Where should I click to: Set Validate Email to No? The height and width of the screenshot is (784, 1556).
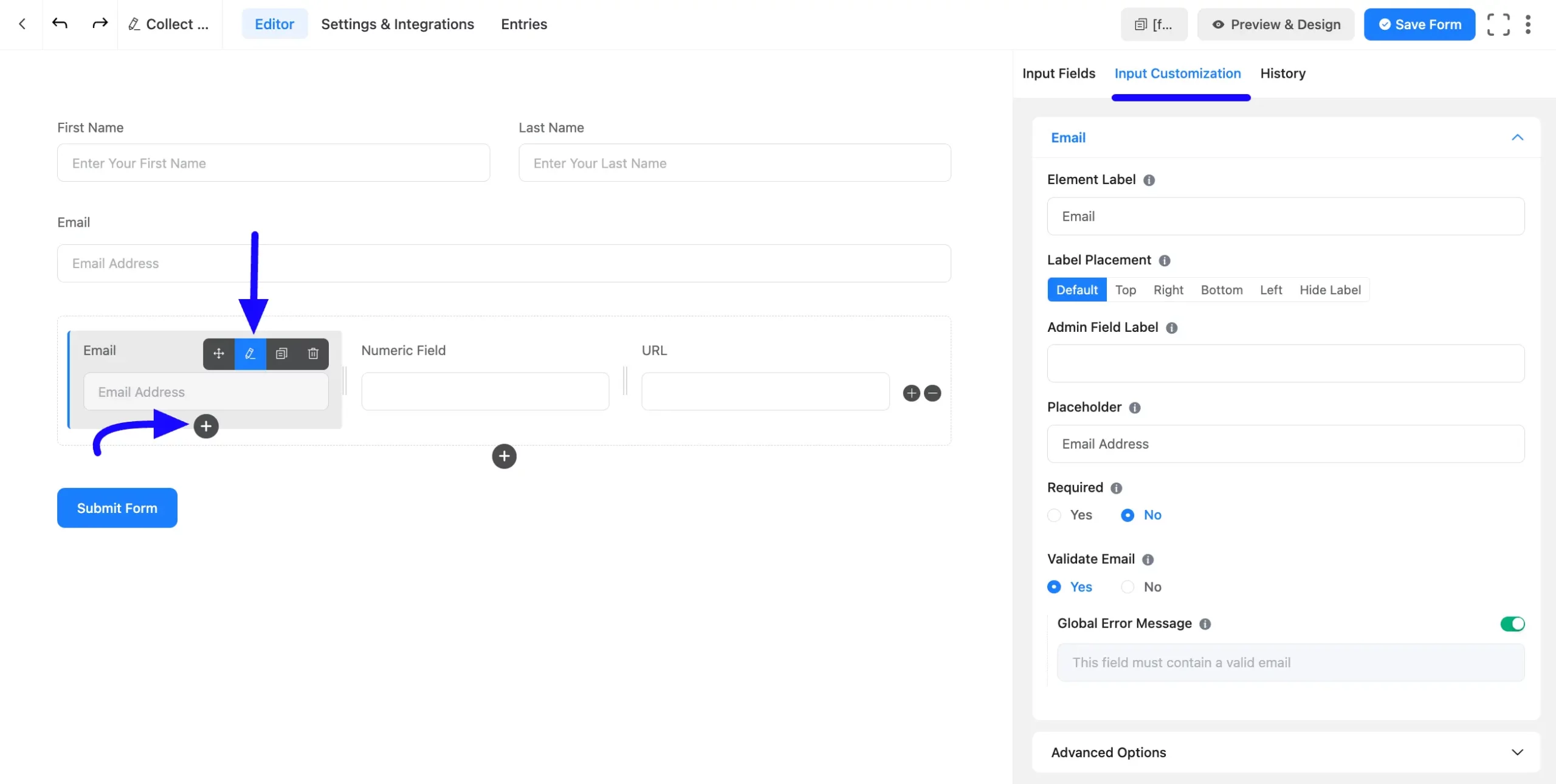point(1141,587)
